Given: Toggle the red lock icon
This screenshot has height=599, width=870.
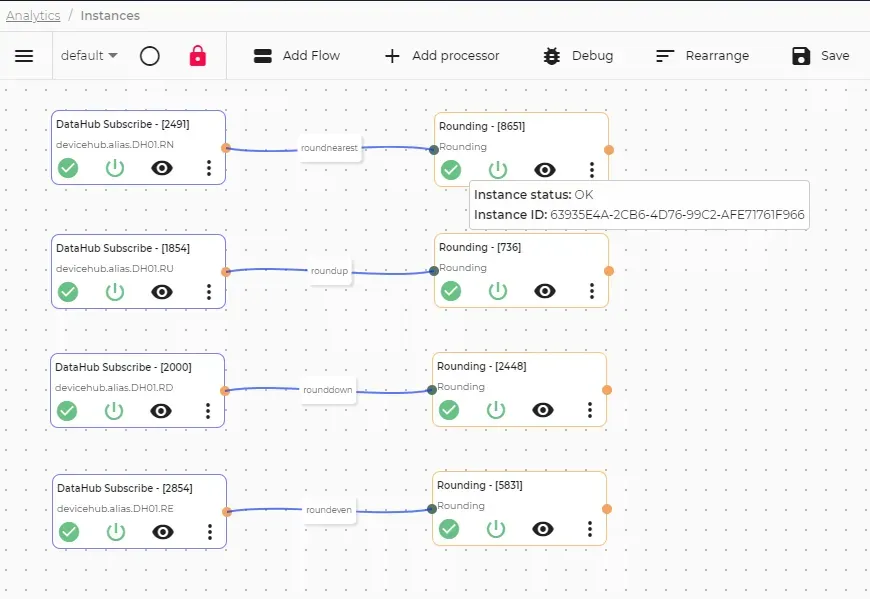Looking at the screenshot, I should pyautogui.click(x=198, y=56).
